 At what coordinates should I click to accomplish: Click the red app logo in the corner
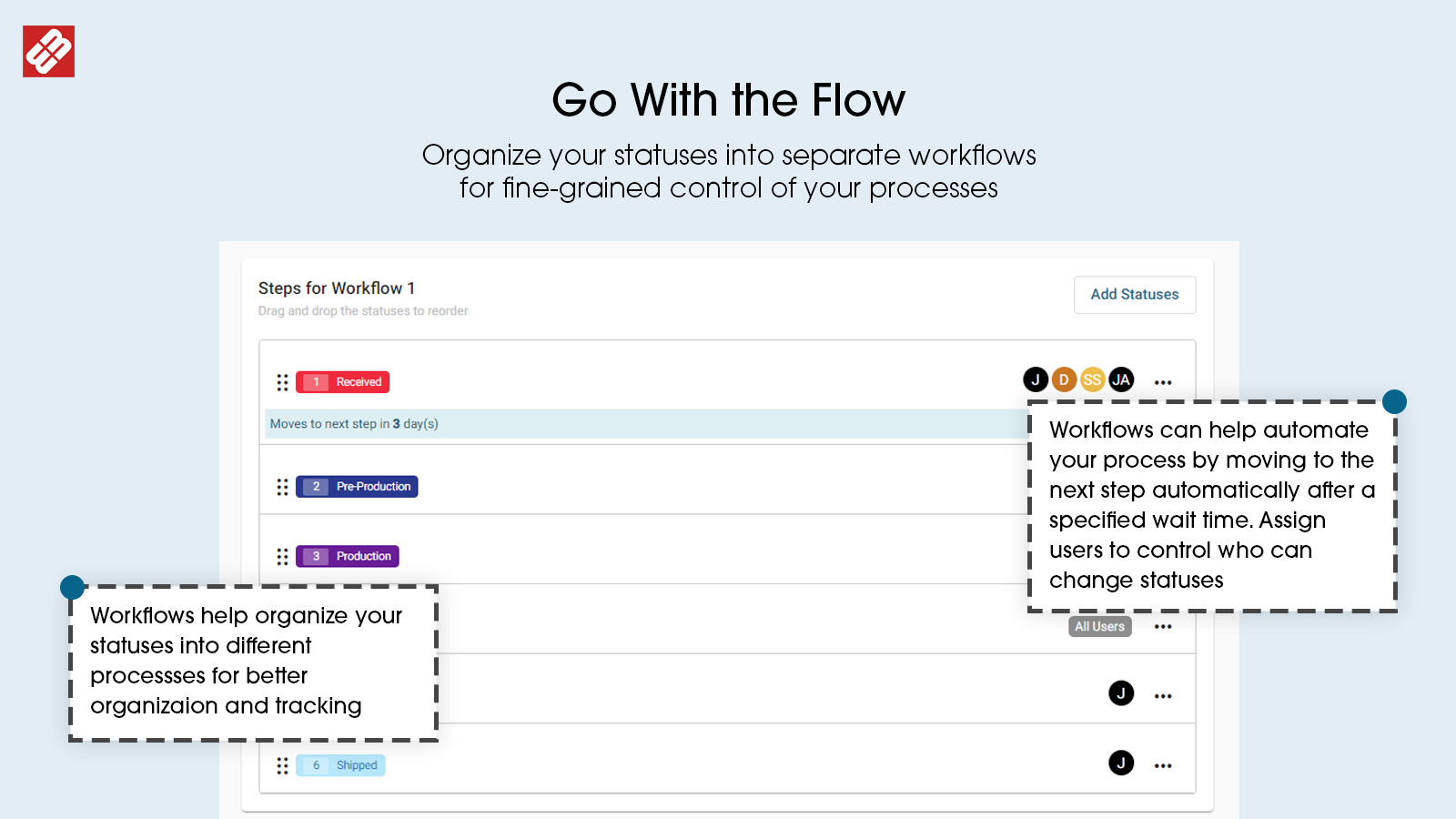point(48,52)
